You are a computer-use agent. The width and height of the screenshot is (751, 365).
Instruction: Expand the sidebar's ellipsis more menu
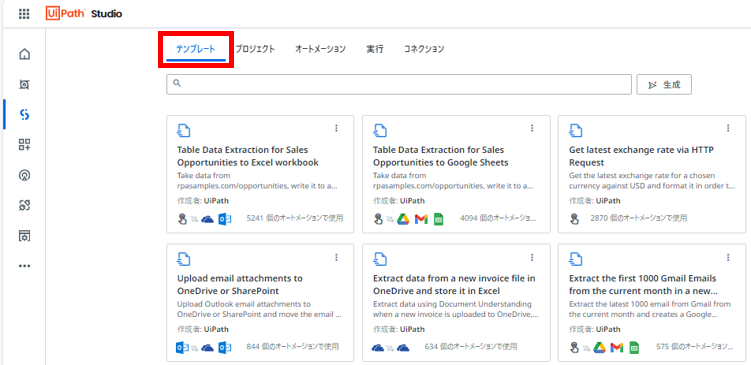[x=24, y=266]
